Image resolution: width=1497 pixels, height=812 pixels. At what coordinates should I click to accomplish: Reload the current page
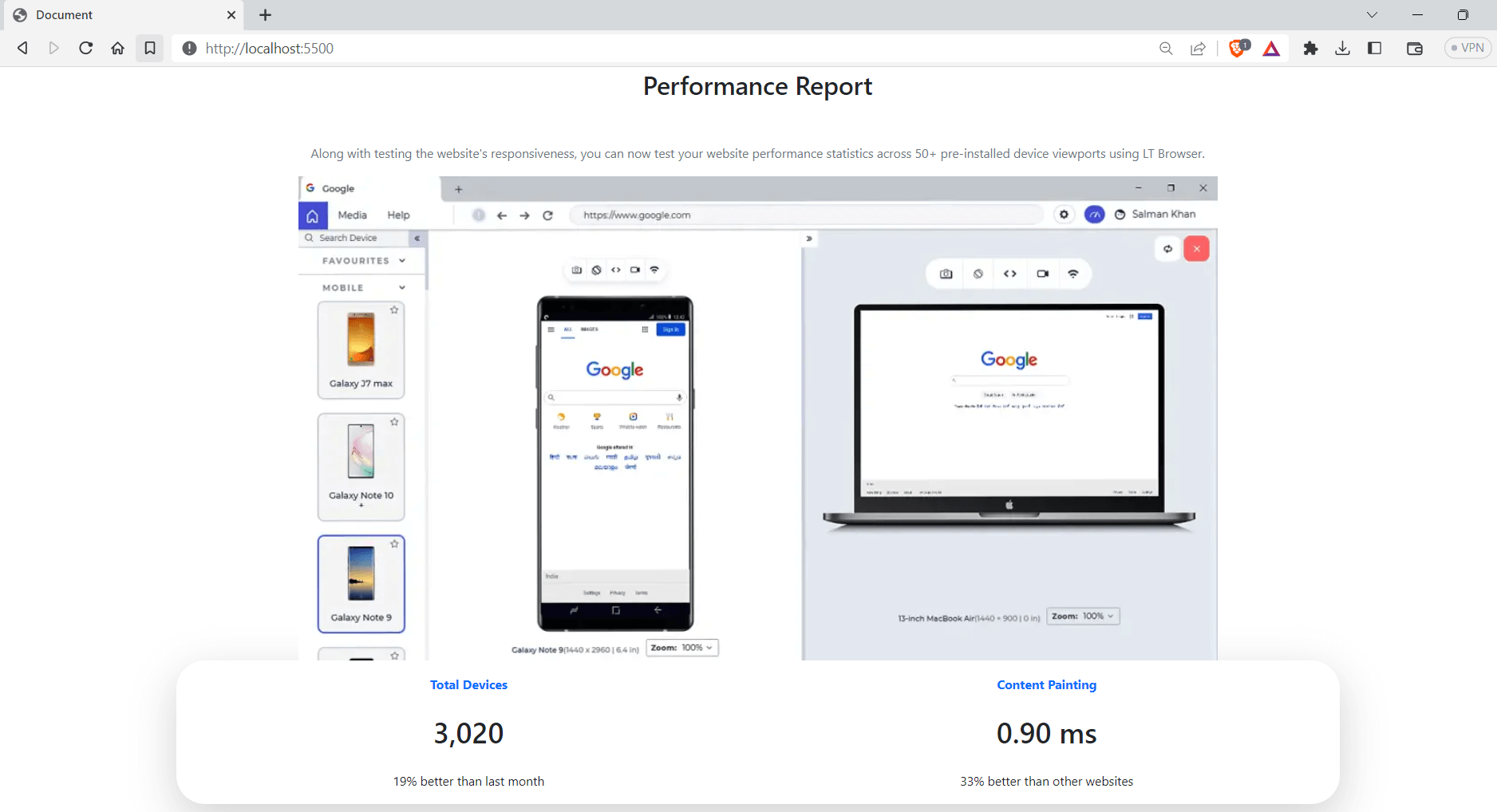click(x=85, y=48)
